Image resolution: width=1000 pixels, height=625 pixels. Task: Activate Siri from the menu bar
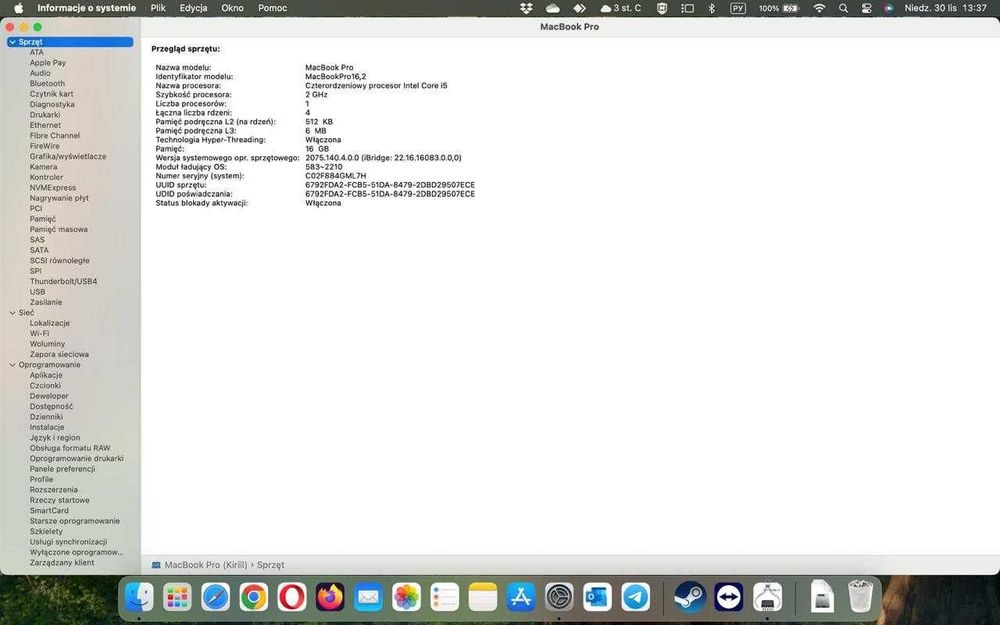tap(889, 8)
